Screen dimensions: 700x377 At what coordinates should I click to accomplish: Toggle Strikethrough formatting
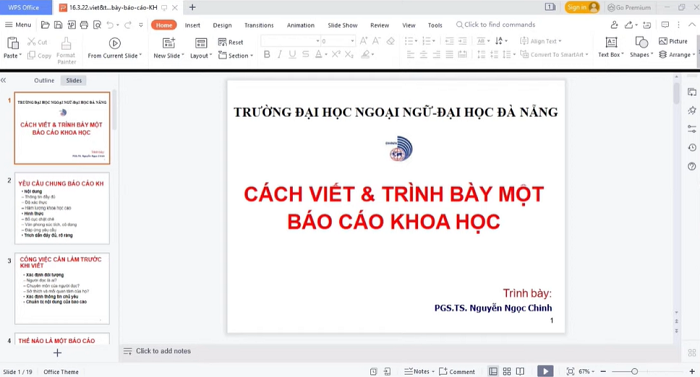(305, 54)
